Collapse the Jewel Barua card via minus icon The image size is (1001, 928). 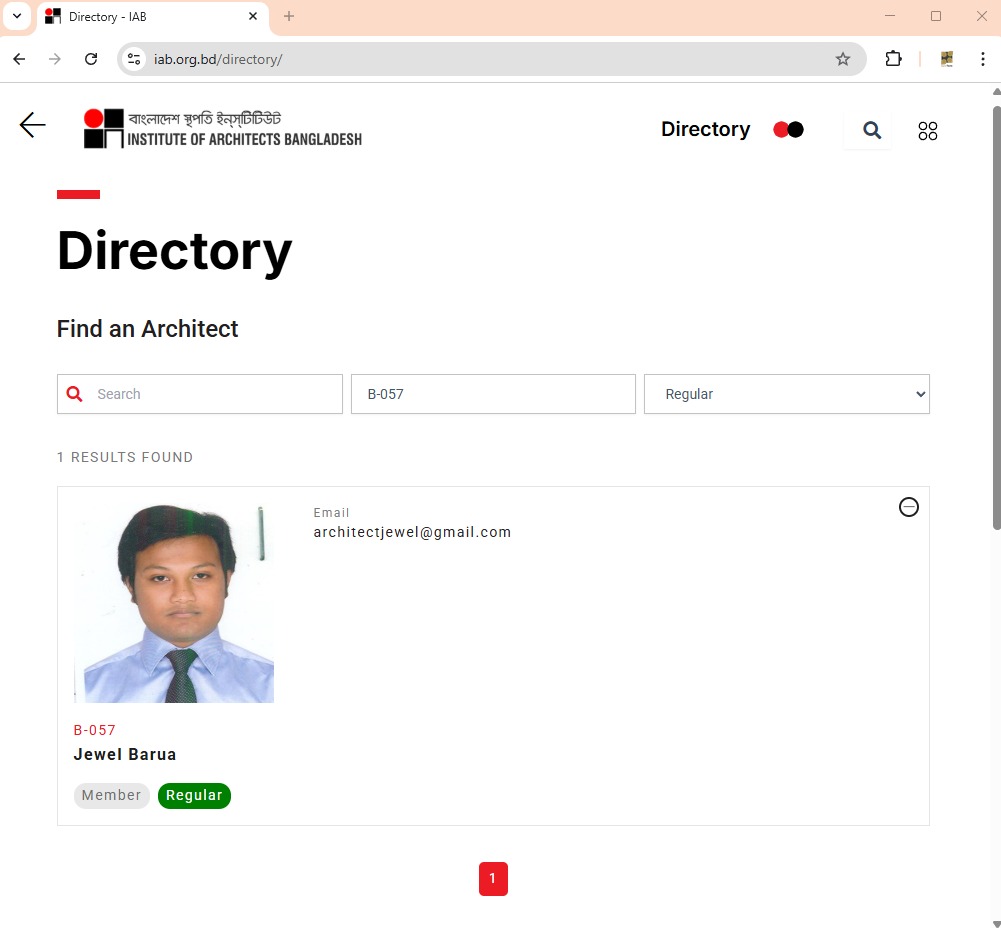[x=908, y=507]
